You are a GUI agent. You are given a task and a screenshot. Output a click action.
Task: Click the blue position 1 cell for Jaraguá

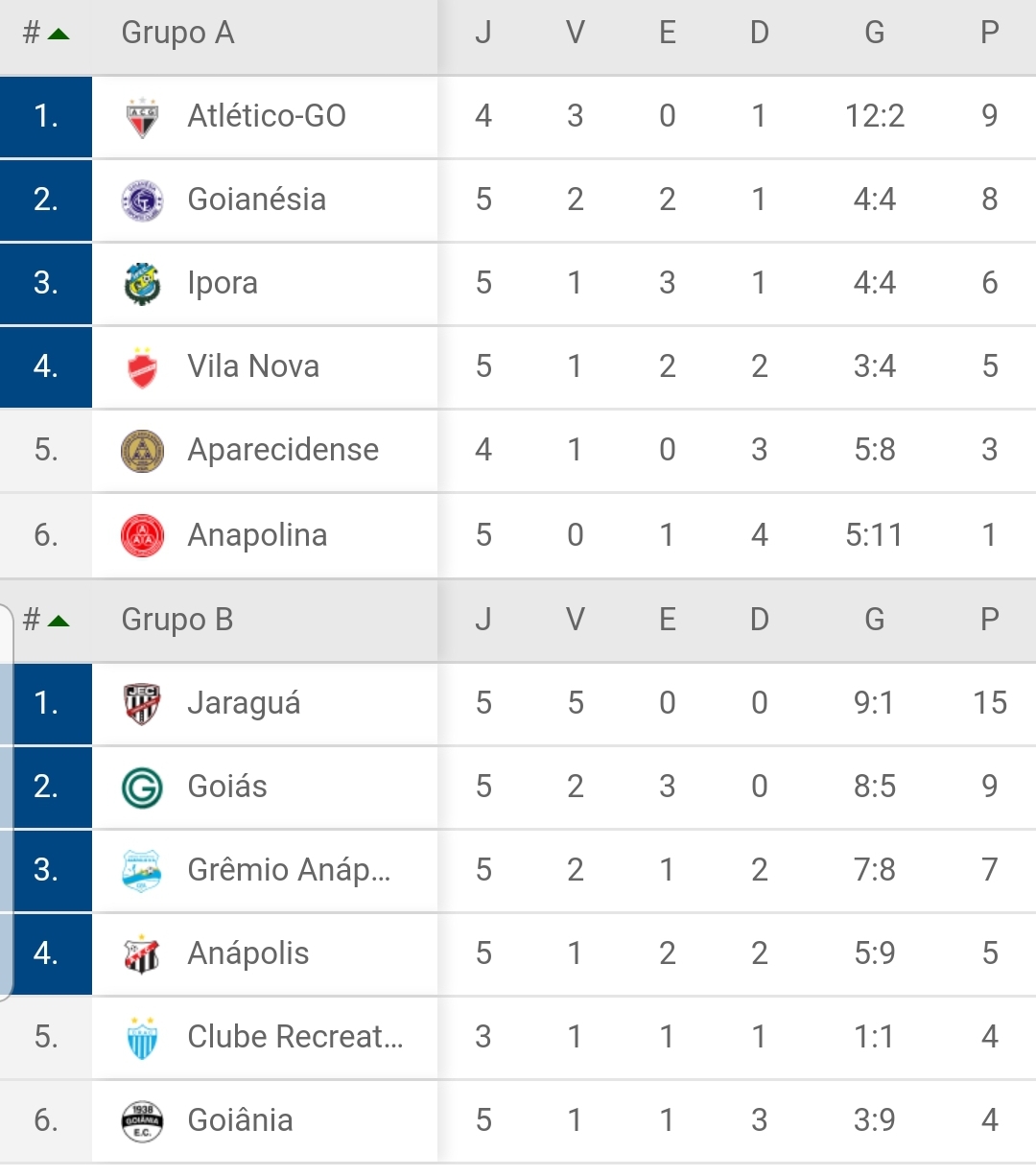click(x=46, y=704)
